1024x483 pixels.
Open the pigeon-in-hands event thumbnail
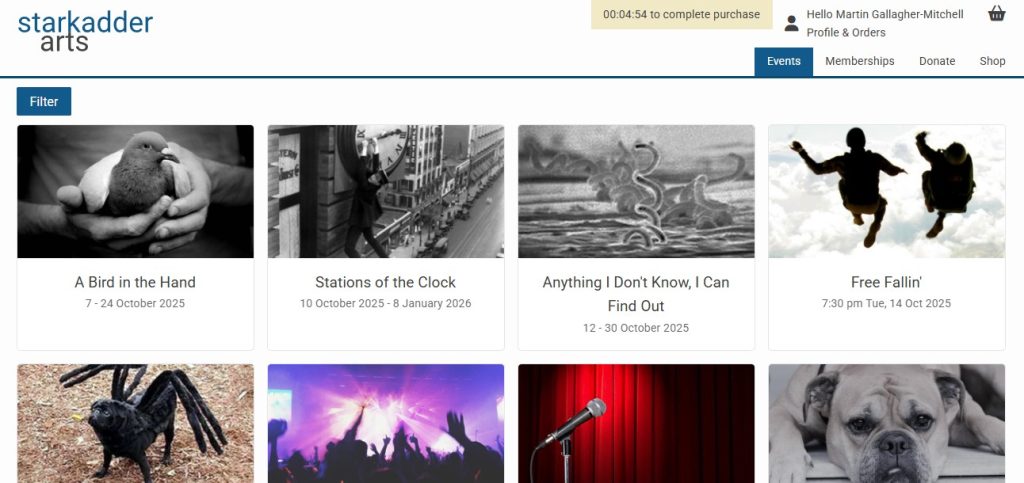click(x=135, y=191)
